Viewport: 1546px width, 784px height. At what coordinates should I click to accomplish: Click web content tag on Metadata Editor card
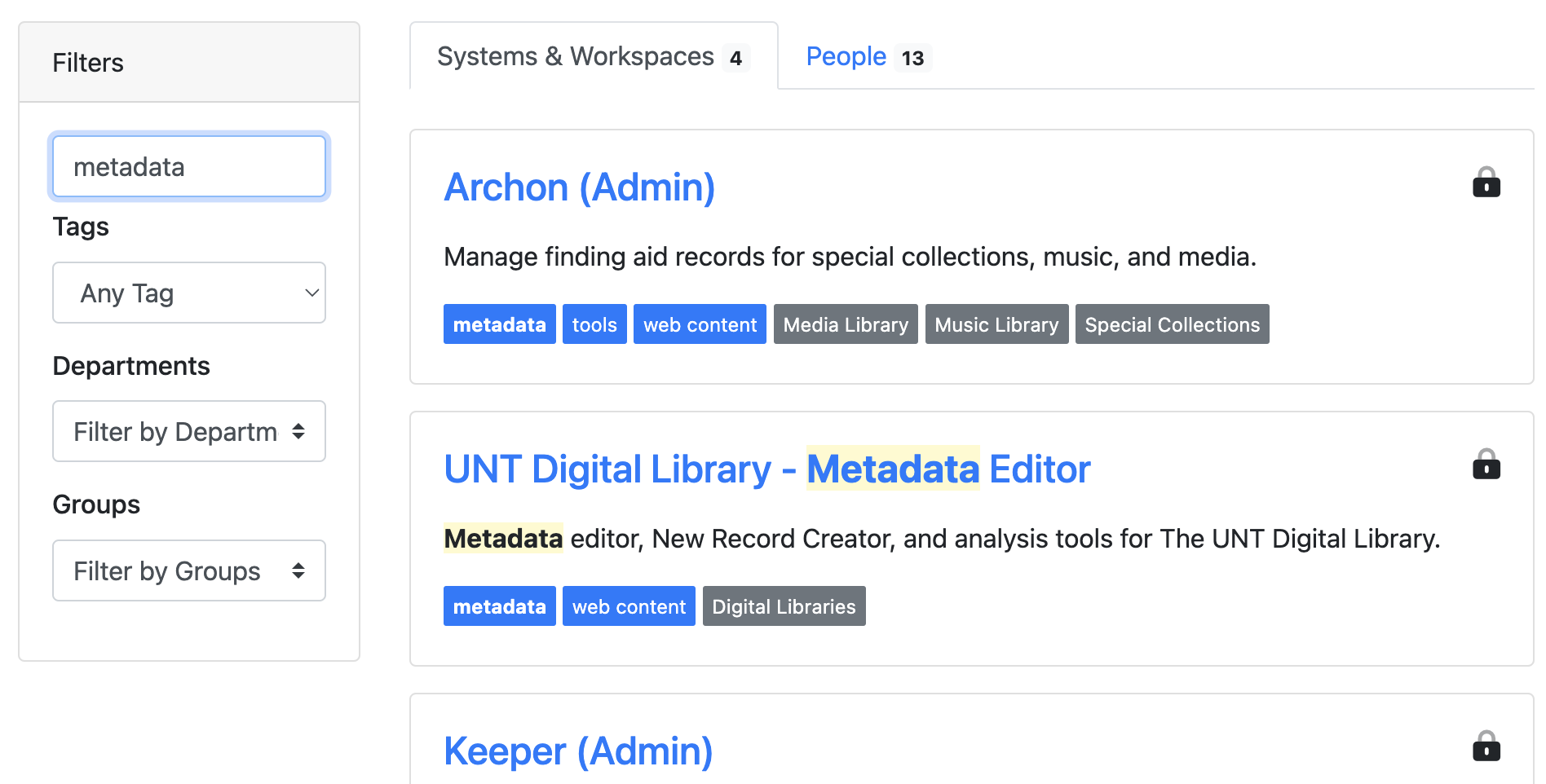tap(629, 606)
